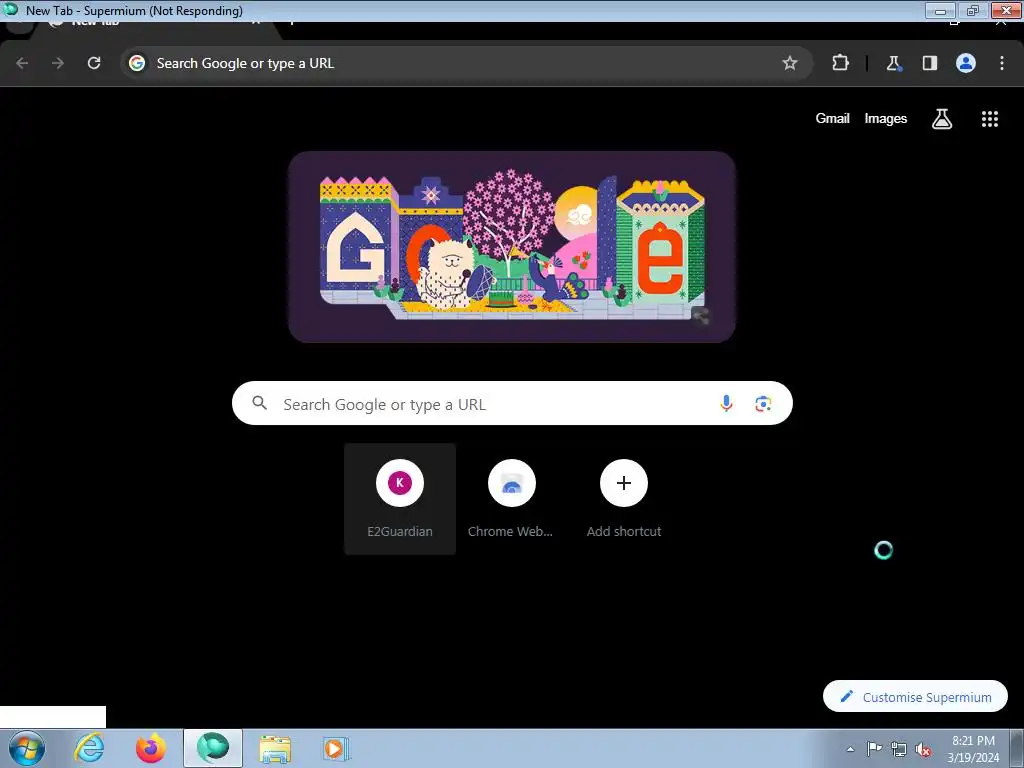The width and height of the screenshot is (1024, 768).
Task: Launch Firefox from taskbar
Action: click(151, 748)
